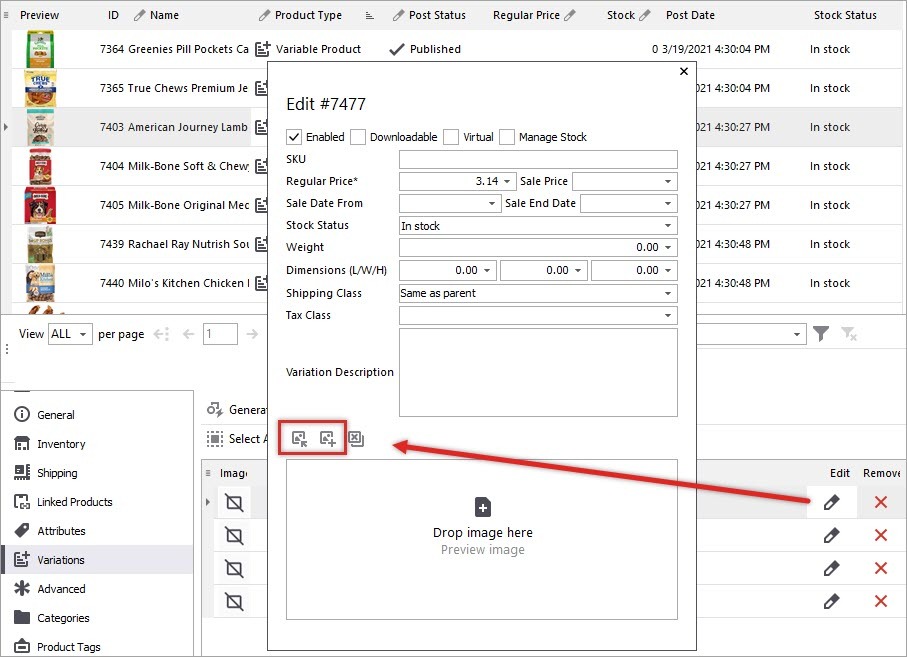This screenshot has width=907, height=657.
Task: Select the Milk-Bone Original product thumbnail
Action: pyautogui.click(x=40, y=205)
